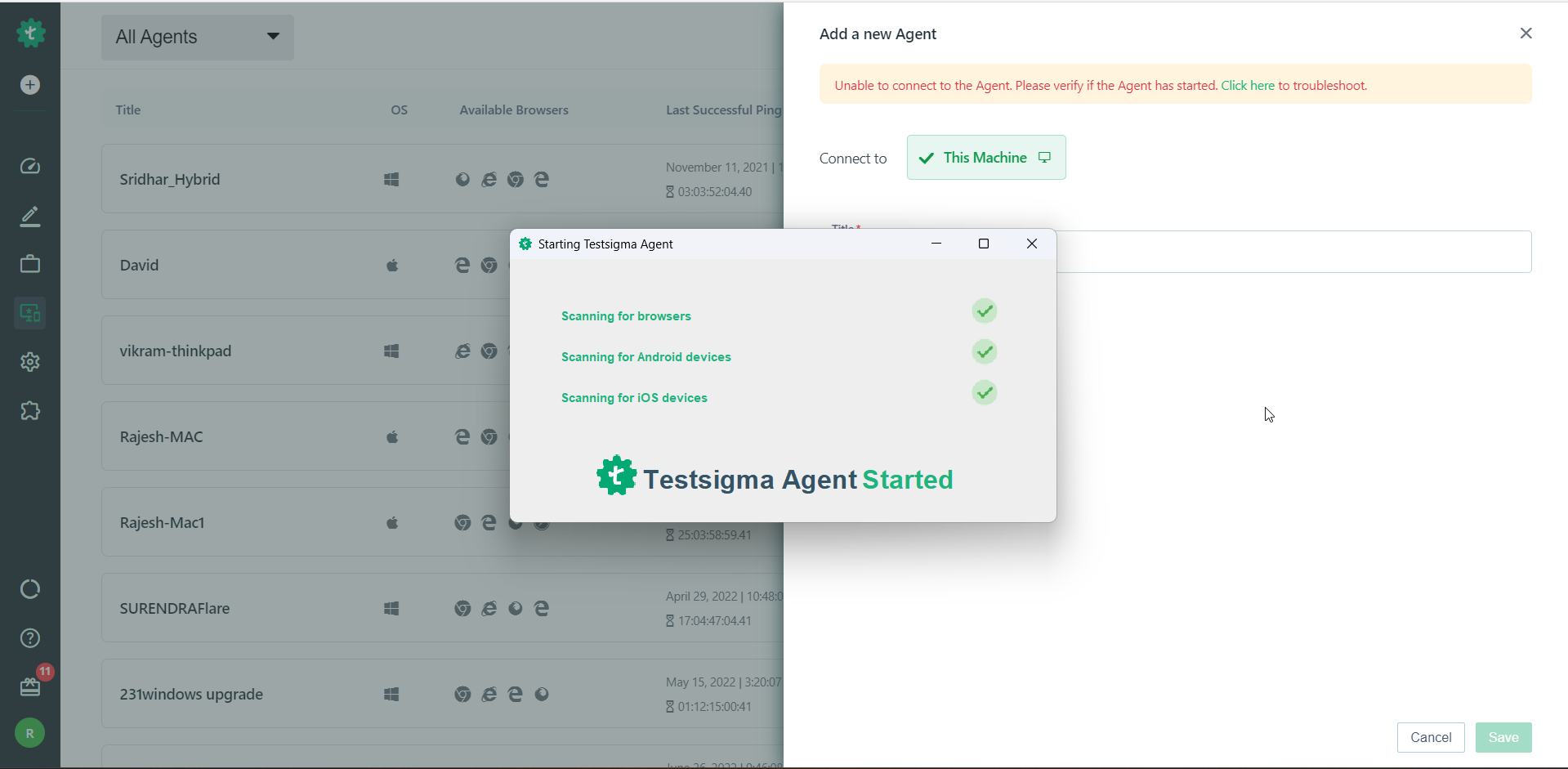Click Apple icon in Rajesh-MAC row
Screen dimensions: 1568x769
point(392,437)
